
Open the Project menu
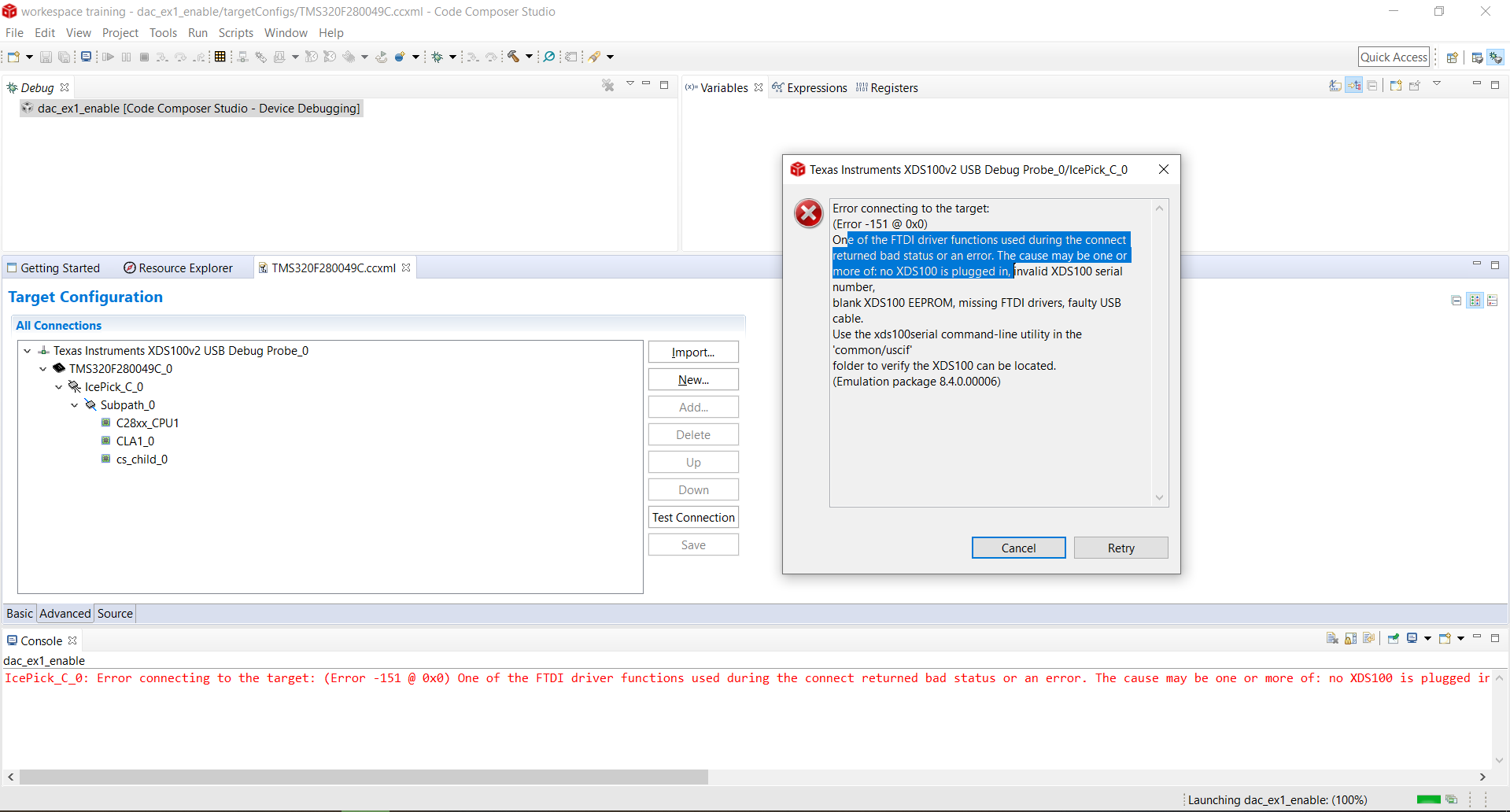tap(120, 33)
